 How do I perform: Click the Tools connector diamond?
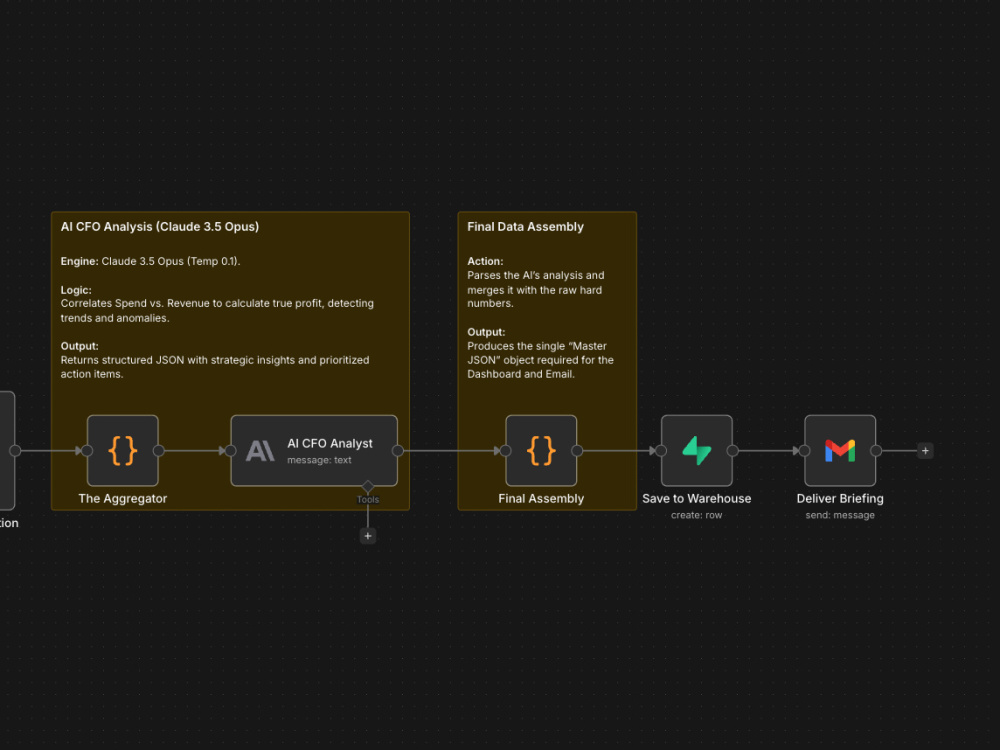click(x=368, y=487)
